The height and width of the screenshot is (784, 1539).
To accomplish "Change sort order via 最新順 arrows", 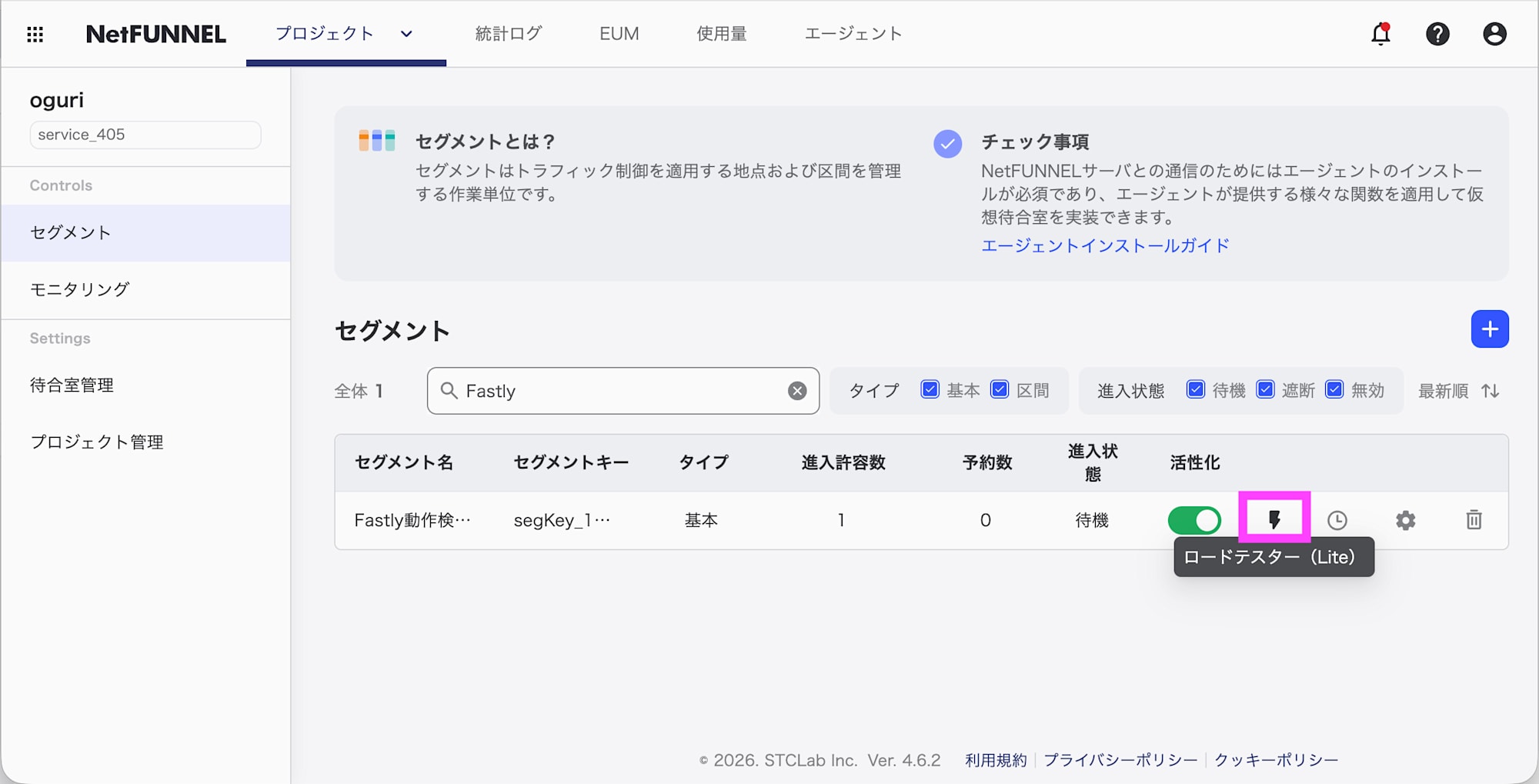I will (x=1489, y=390).
